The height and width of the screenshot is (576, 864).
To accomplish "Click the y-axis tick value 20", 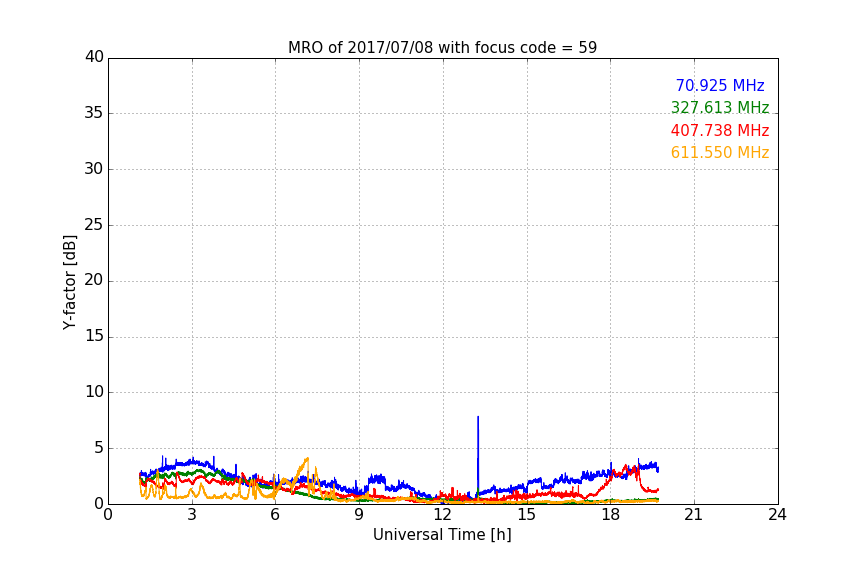I will tap(94, 280).
